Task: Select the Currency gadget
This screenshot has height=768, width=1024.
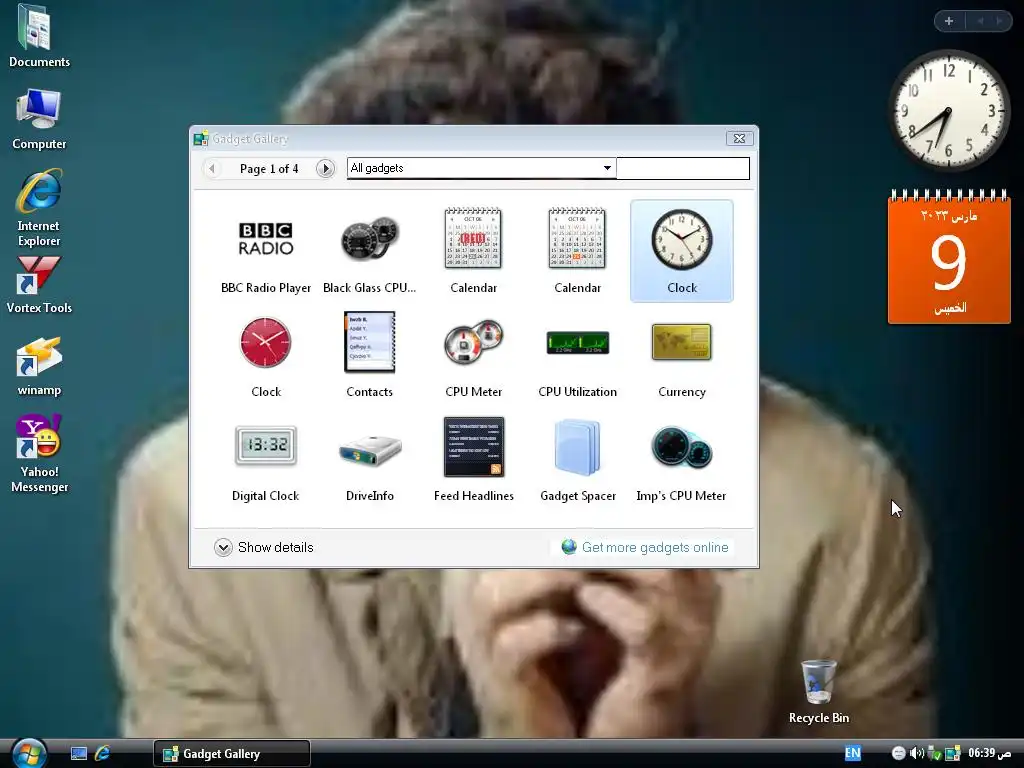Action: (x=682, y=355)
